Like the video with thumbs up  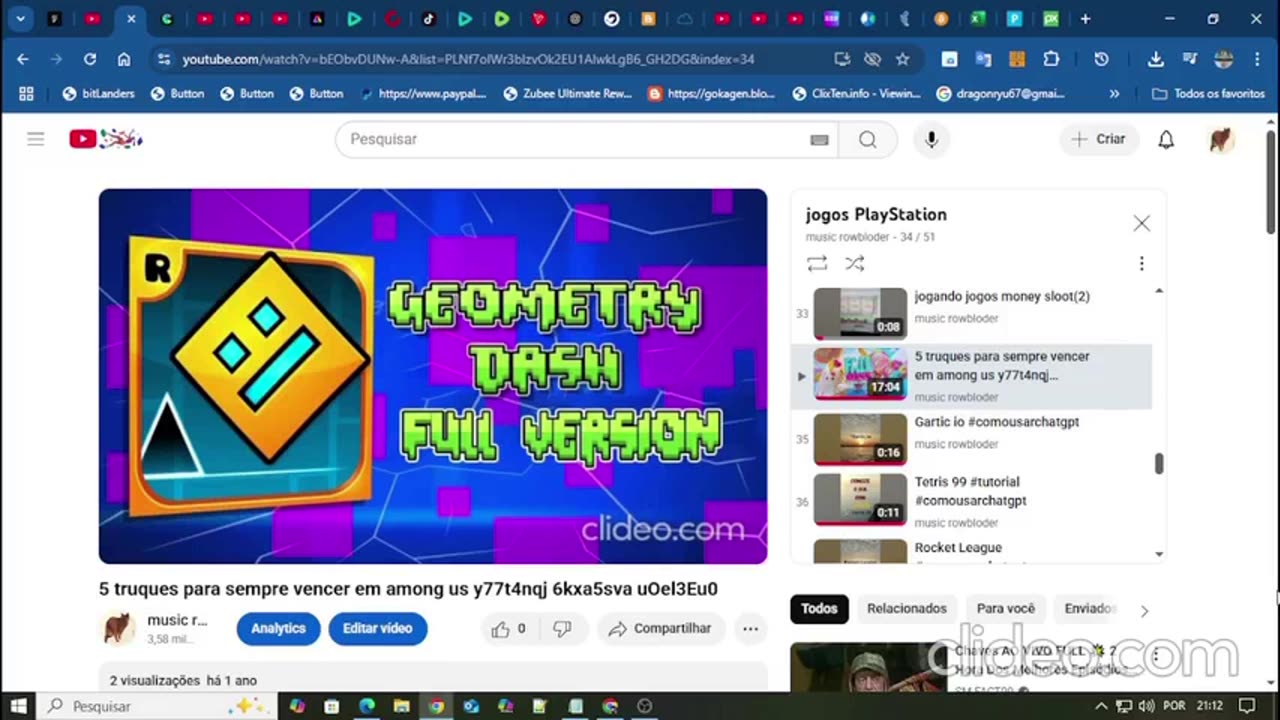(x=508, y=628)
